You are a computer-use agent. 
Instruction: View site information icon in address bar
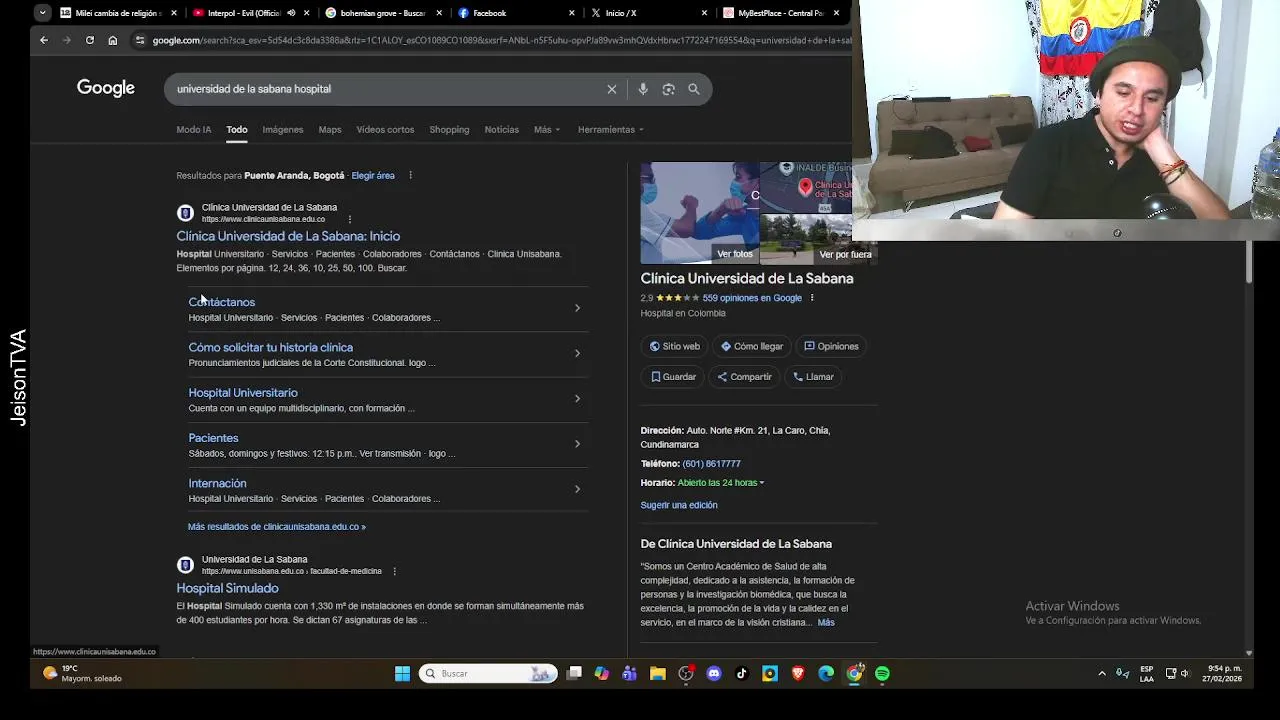tap(140, 40)
